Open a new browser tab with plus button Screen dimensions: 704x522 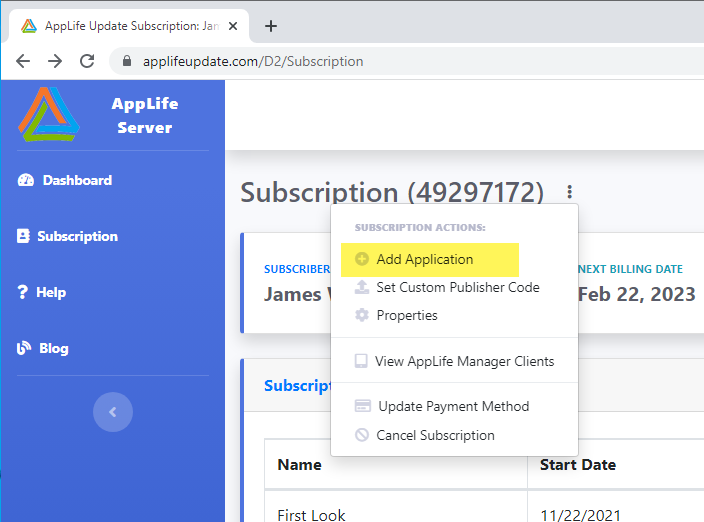(271, 26)
